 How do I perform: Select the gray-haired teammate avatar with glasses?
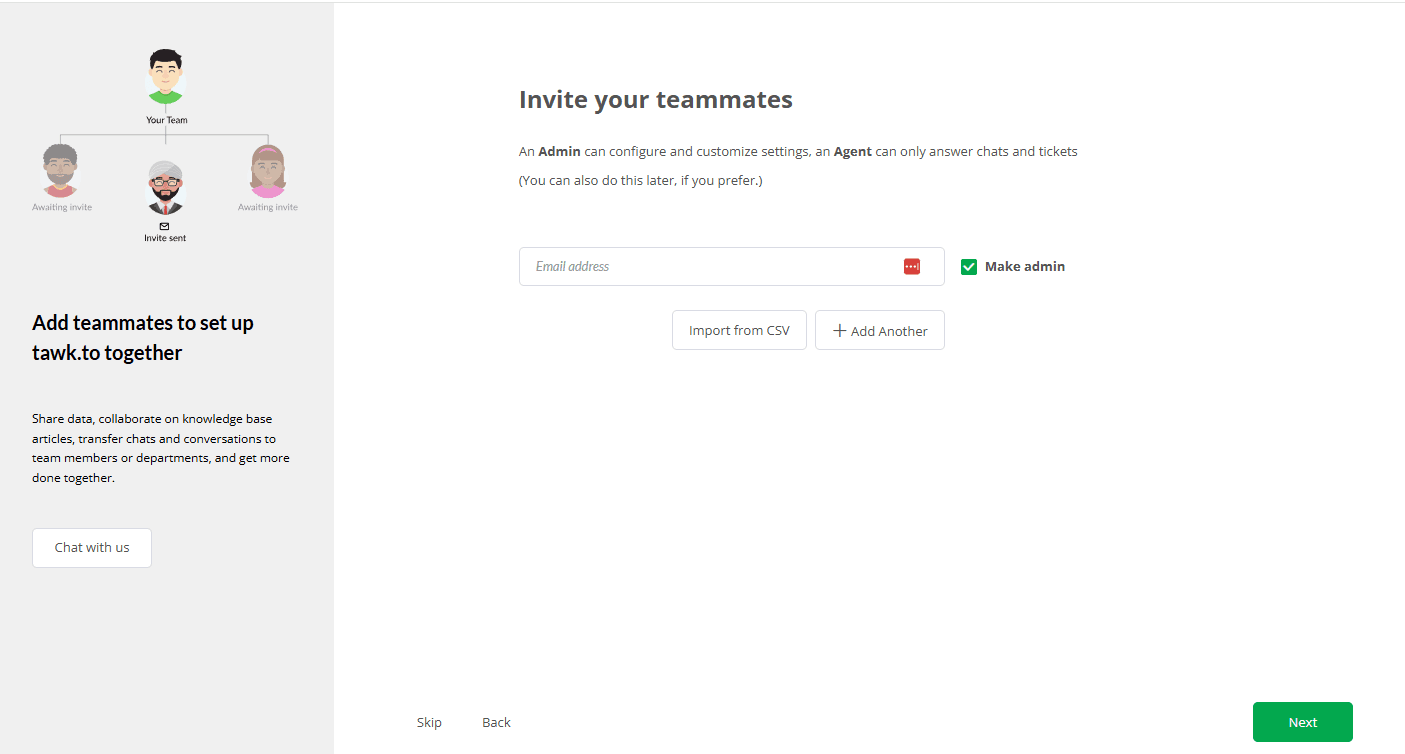pos(165,187)
